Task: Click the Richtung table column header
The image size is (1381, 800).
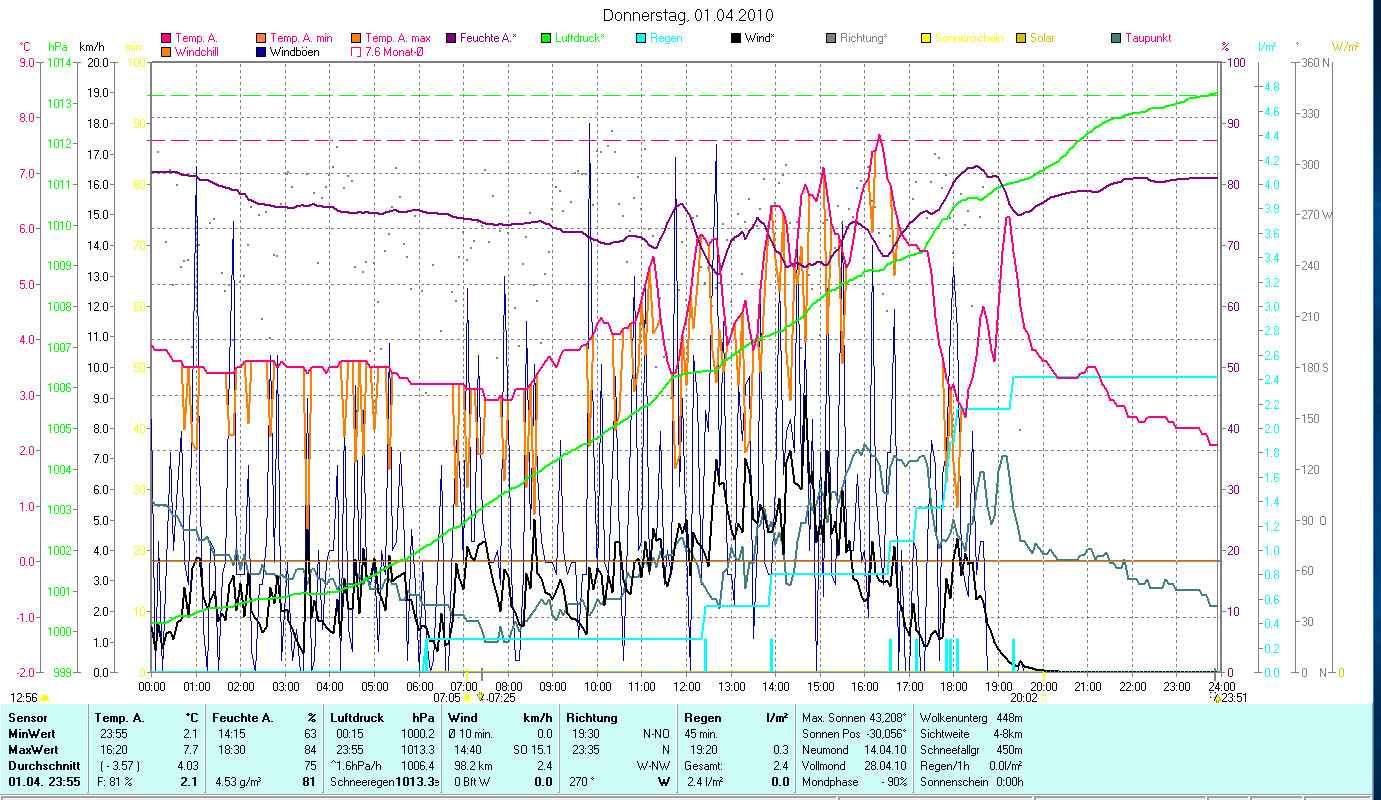Action: [592, 718]
